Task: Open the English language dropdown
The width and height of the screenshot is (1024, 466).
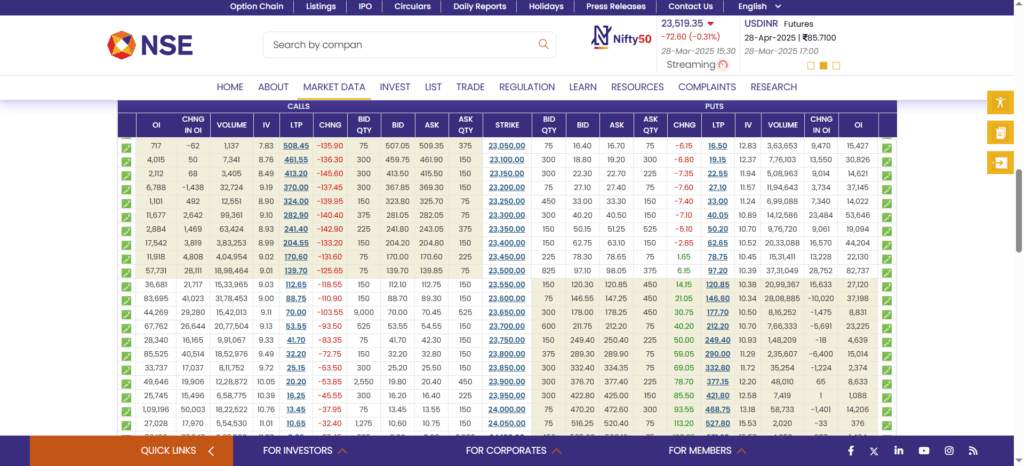Action: pyautogui.click(x=760, y=7)
